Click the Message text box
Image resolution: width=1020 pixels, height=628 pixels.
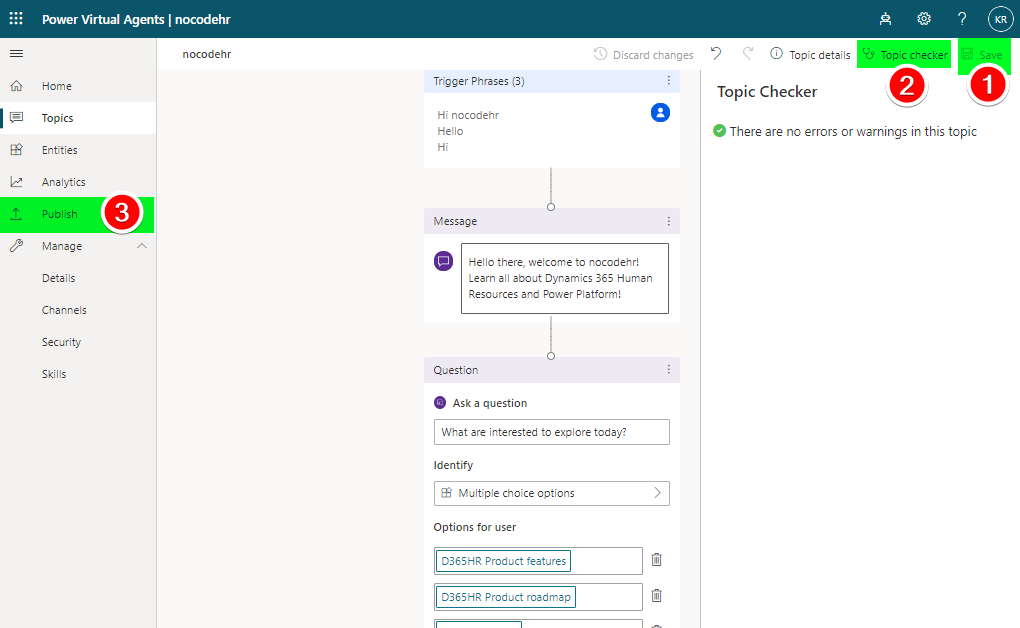(565, 279)
